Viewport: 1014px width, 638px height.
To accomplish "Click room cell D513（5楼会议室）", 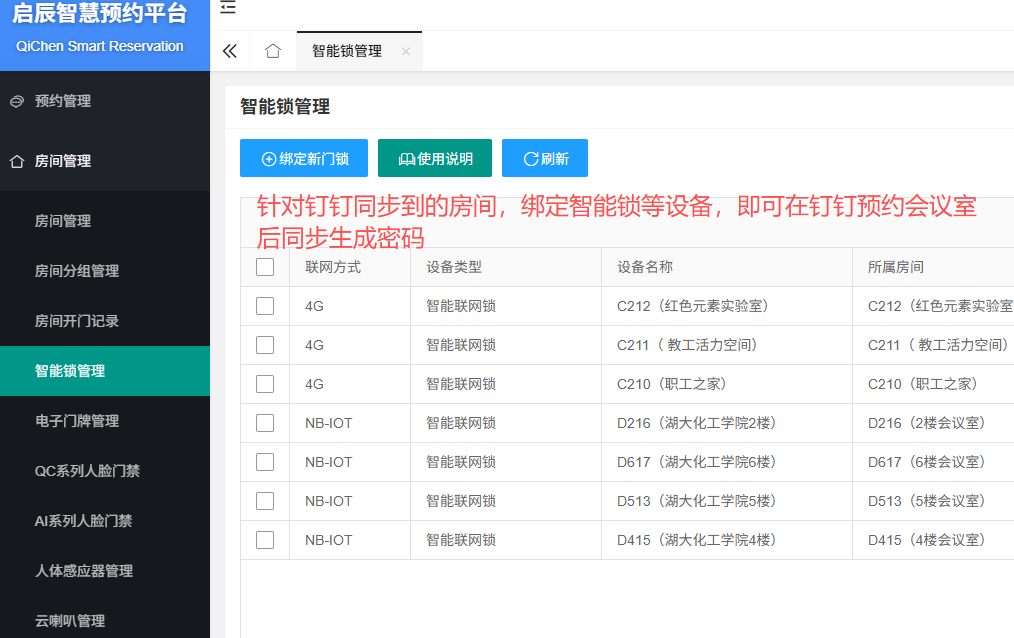I will [928, 501].
